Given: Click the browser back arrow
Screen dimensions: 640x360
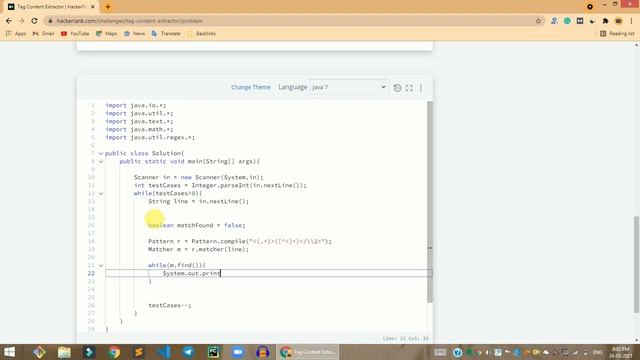Looking at the screenshot, I should click(x=9, y=21).
